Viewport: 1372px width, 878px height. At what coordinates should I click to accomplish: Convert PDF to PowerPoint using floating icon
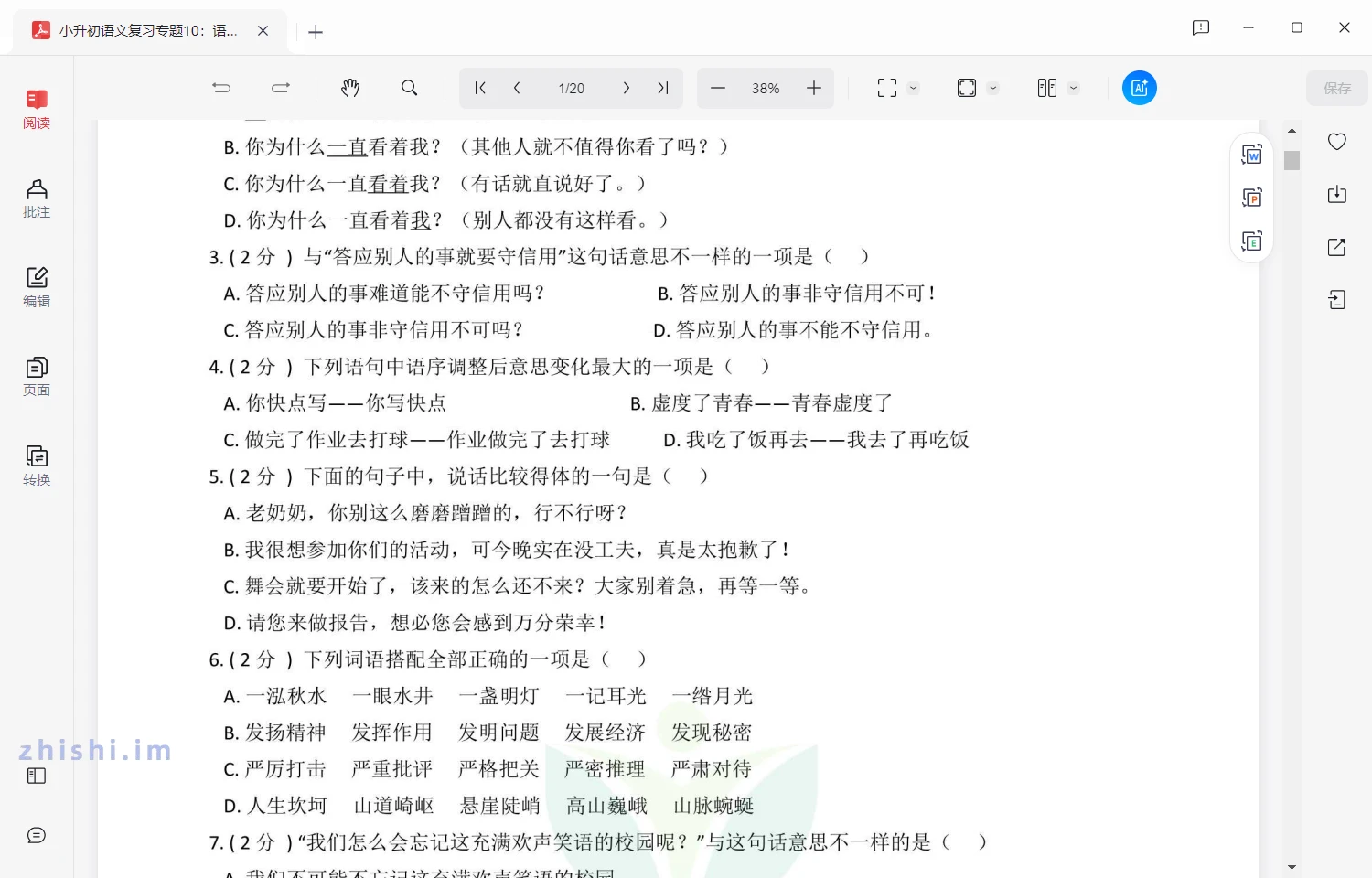(x=1252, y=198)
